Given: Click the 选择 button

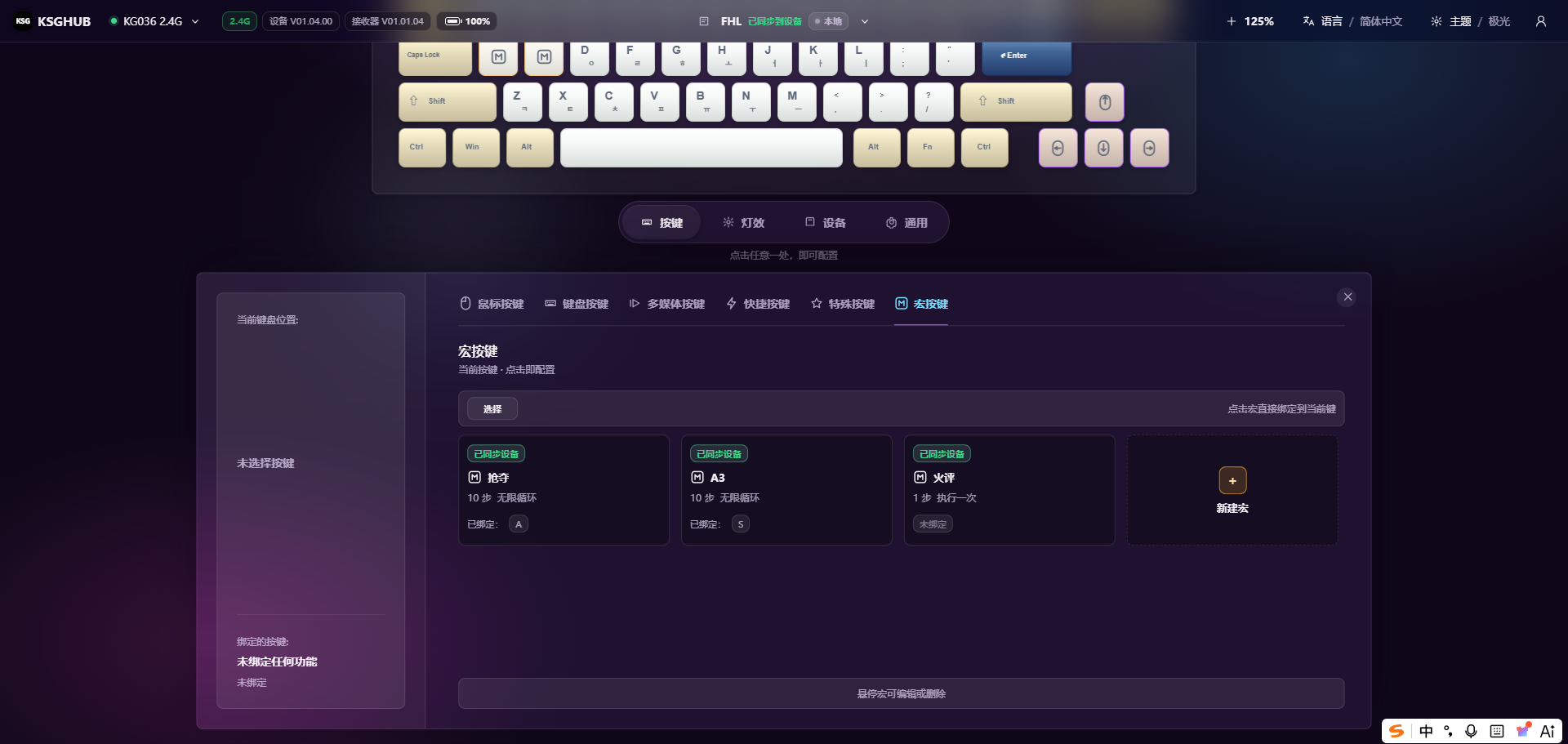Looking at the screenshot, I should pyautogui.click(x=492, y=409).
